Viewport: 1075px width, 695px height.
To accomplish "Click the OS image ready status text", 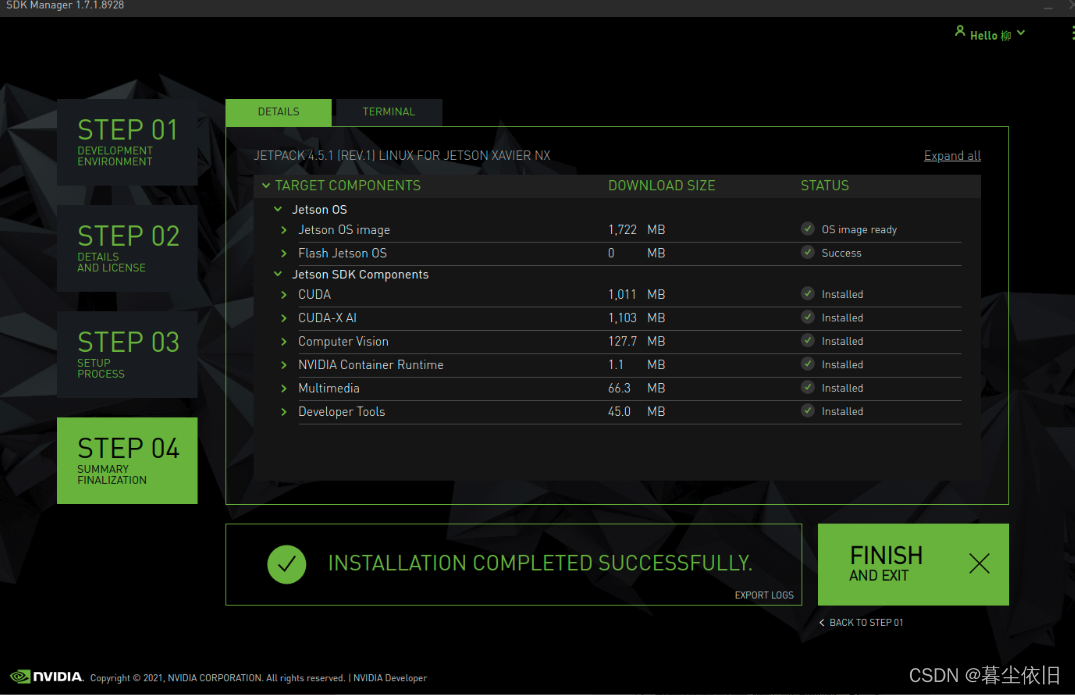I will click(859, 230).
